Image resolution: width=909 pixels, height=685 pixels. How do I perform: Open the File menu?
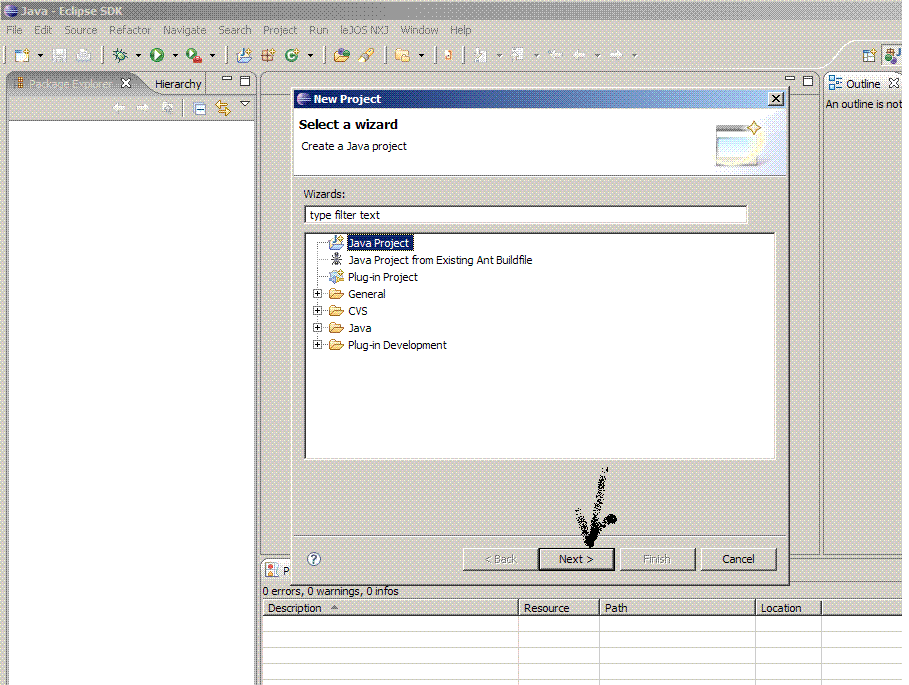(14, 30)
